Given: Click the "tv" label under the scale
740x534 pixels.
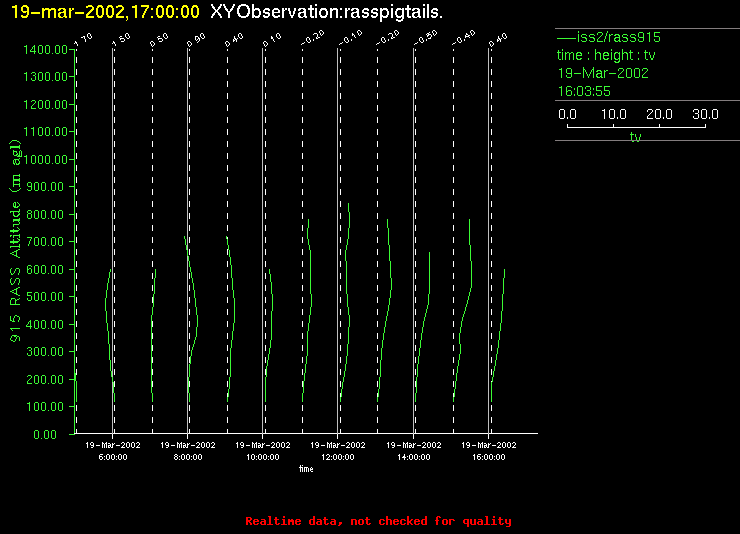Looking at the screenshot, I should (636, 137).
